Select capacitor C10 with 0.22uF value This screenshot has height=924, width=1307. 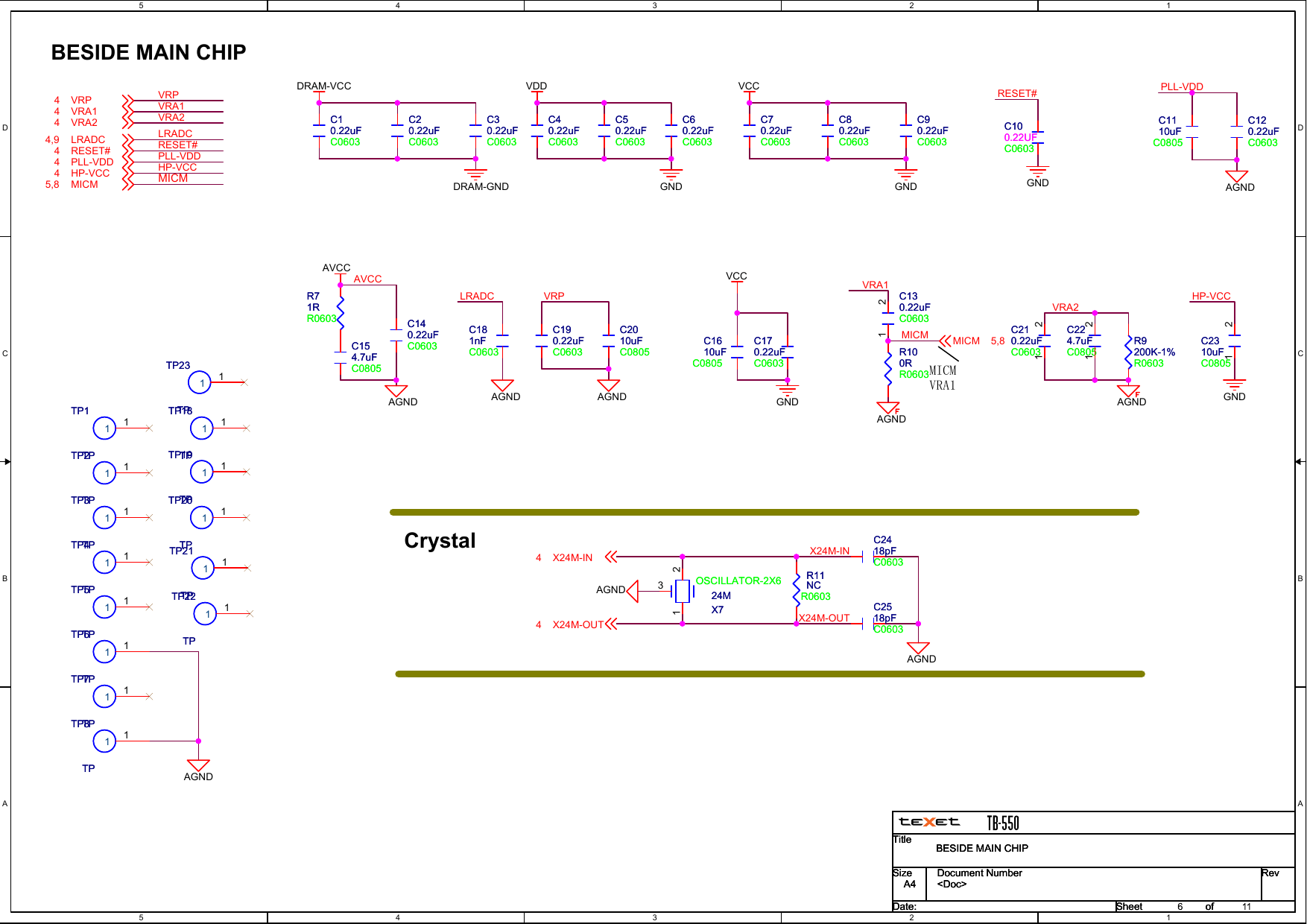(x=1039, y=138)
